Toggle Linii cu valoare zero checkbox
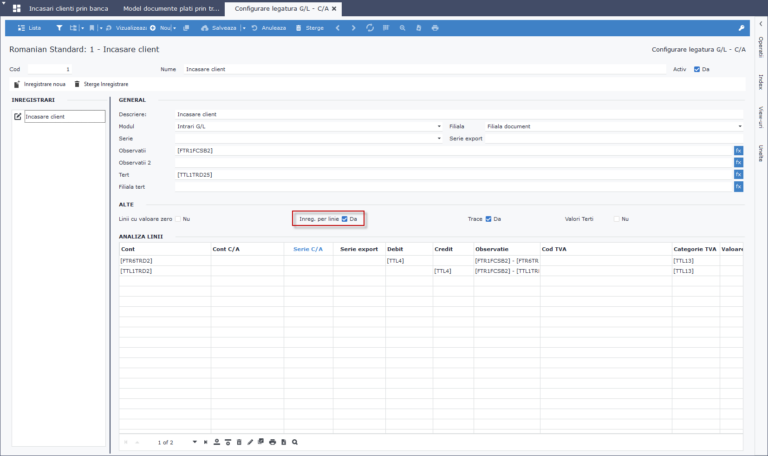This screenshot has height=456, width=768. point(178,219)
